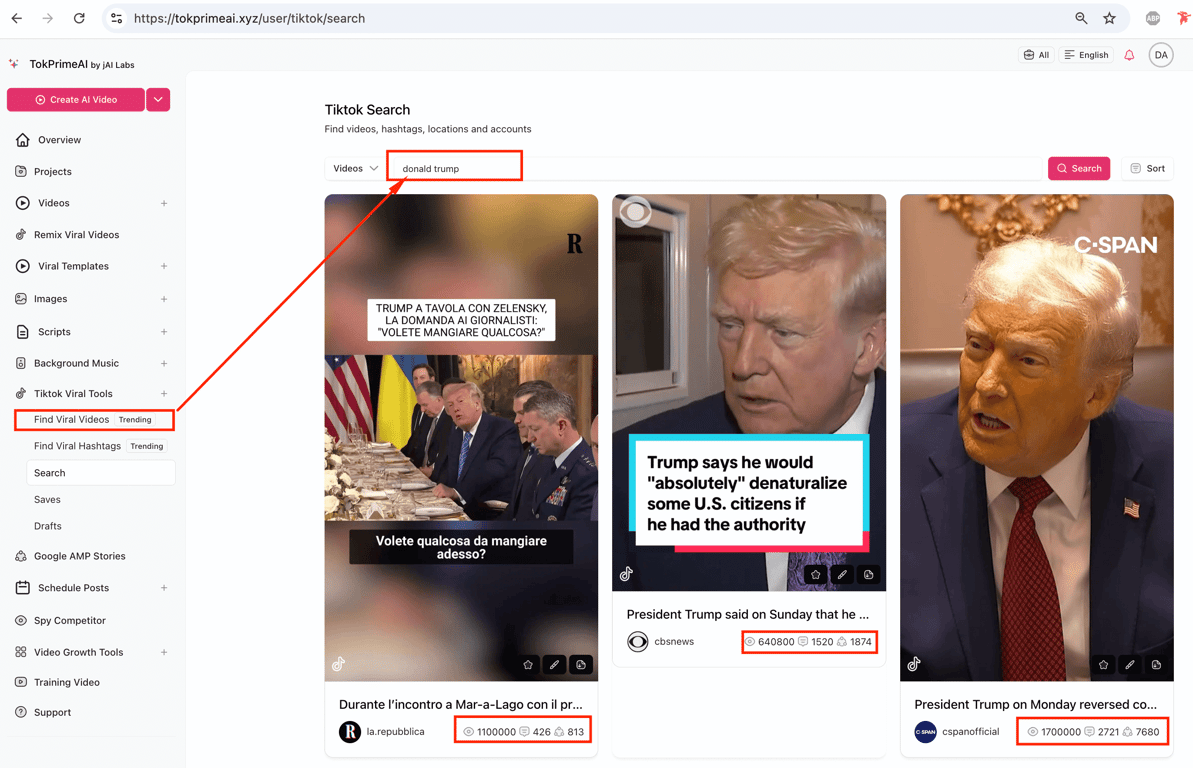Screen dimensions: 1193x768
Task: Click the Video Growth Tools grid icon
Action: [21, 652]
